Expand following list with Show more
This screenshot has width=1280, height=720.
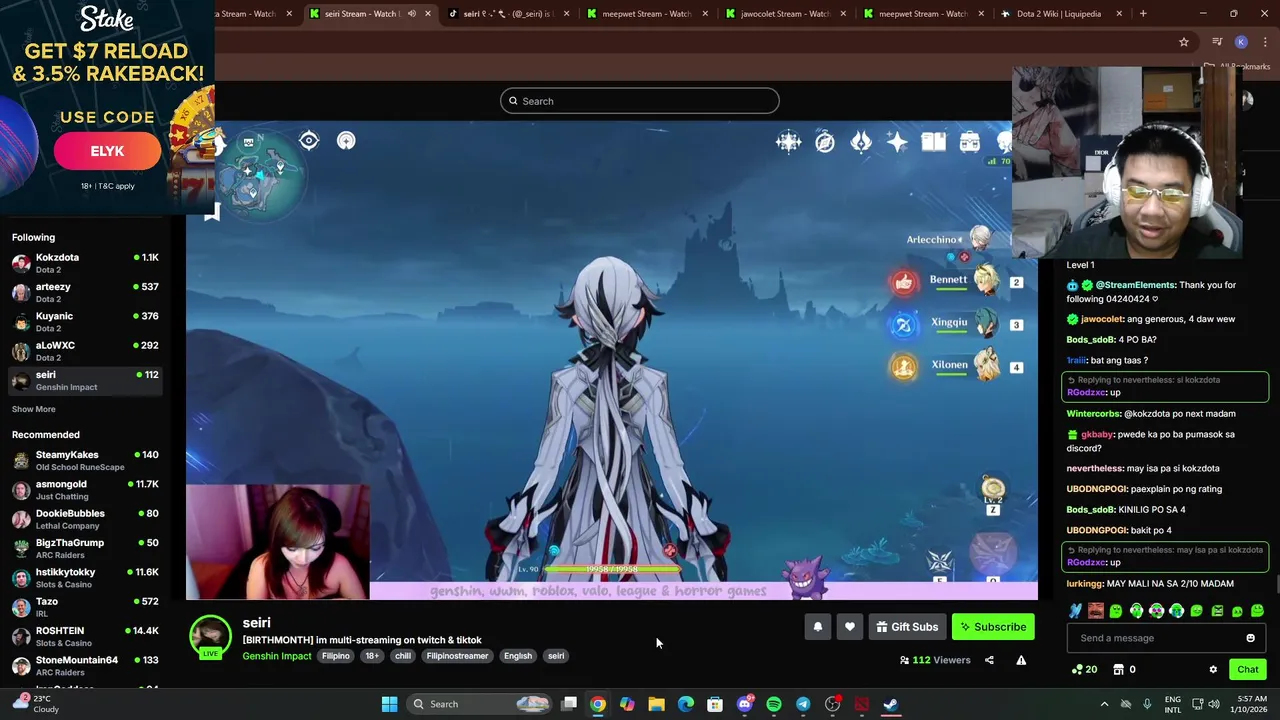click(34, 409)
